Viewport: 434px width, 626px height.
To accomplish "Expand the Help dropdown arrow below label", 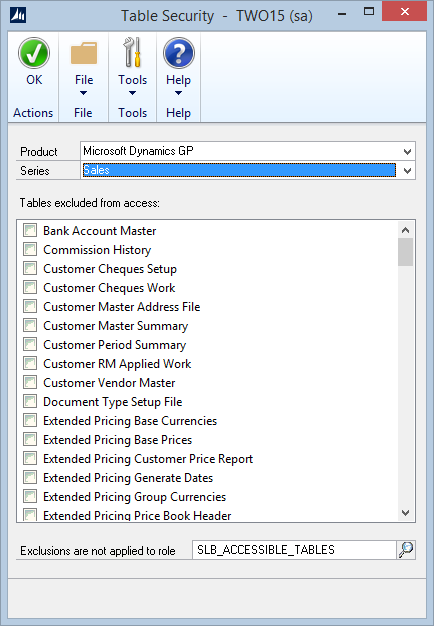I will (x=178, y=93).
